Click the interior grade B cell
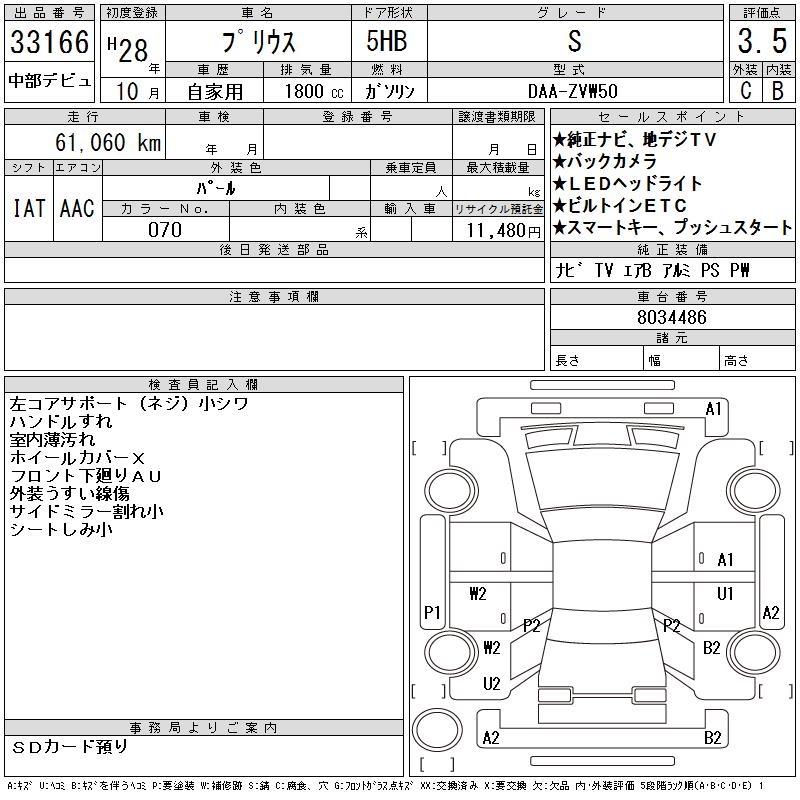This screenshot has width=800, height=800. point(778,90)
